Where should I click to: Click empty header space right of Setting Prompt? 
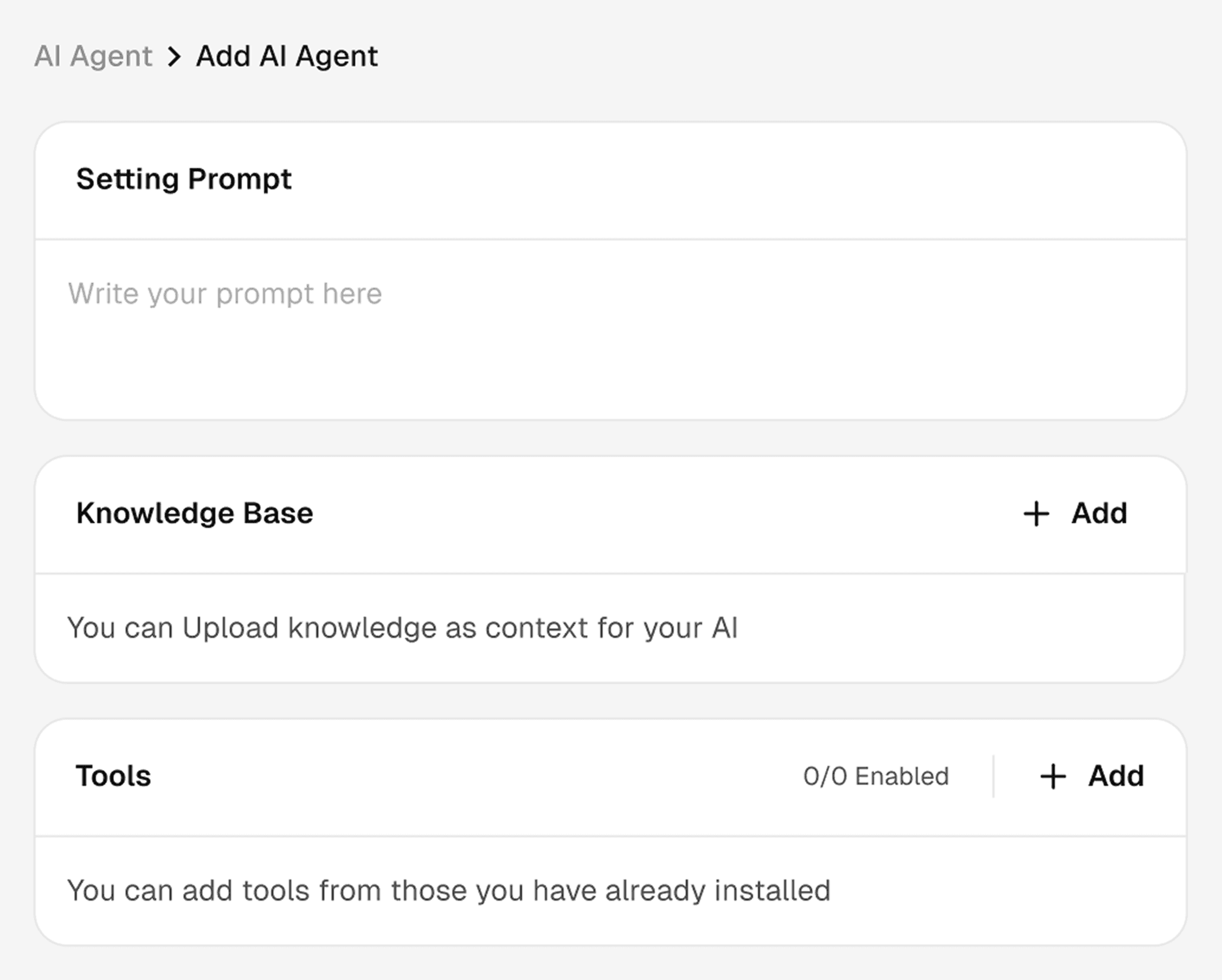(x=710, y=180)
